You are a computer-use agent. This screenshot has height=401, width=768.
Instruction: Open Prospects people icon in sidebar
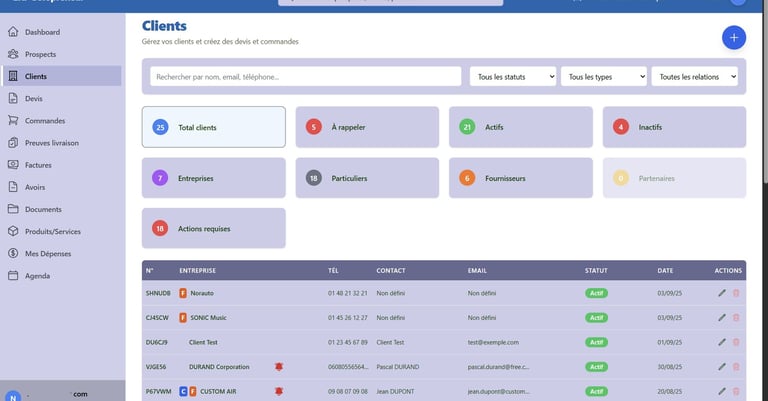coord(13,54)
